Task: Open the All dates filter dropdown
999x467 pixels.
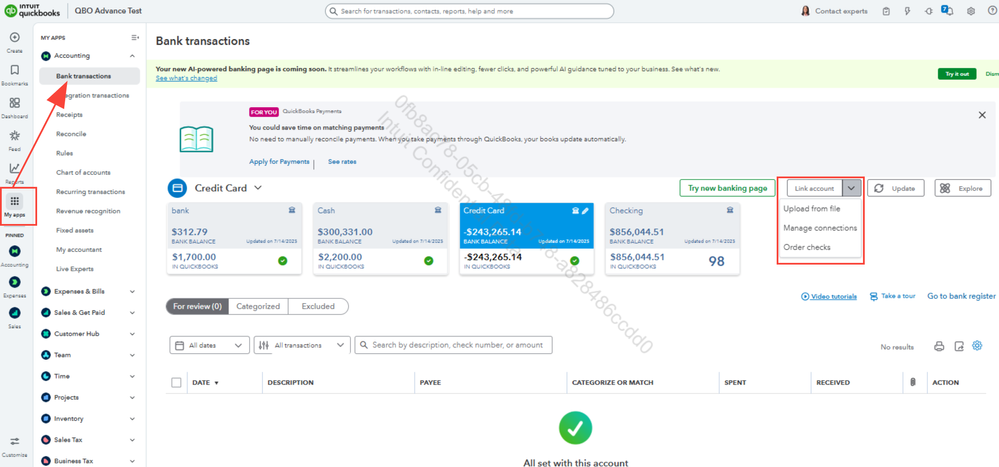Action: (209, 345)
